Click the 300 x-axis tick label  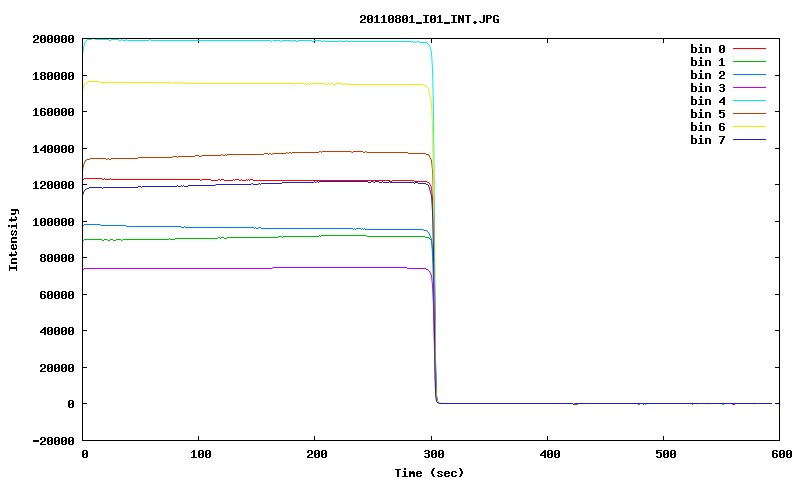tap(433, 454)
